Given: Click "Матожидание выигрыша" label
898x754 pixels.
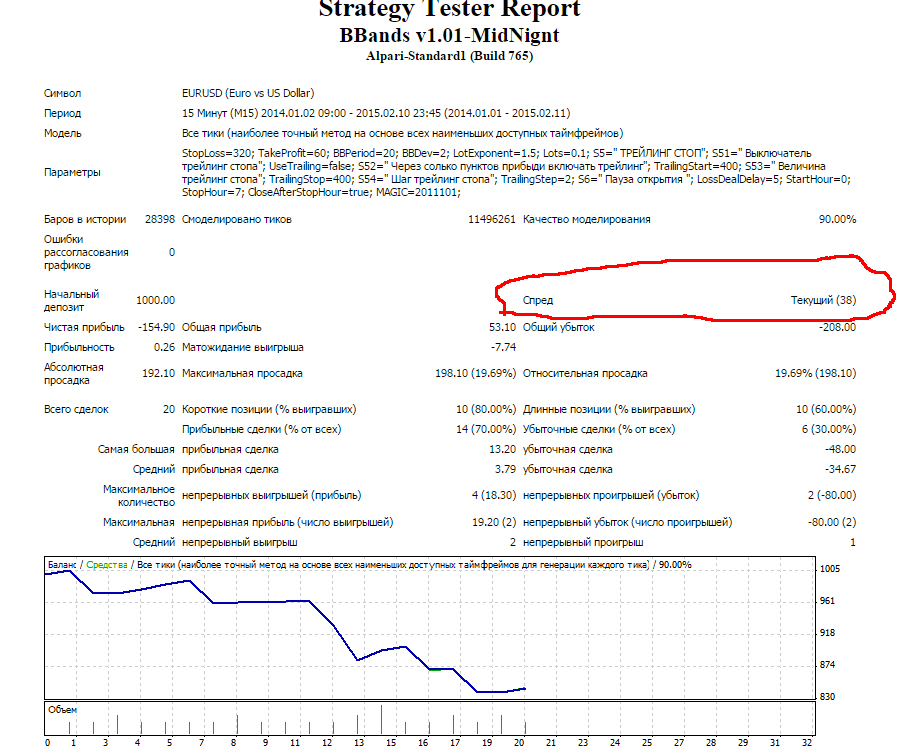Looking at the screenshot, I should [x=243, y=348].
